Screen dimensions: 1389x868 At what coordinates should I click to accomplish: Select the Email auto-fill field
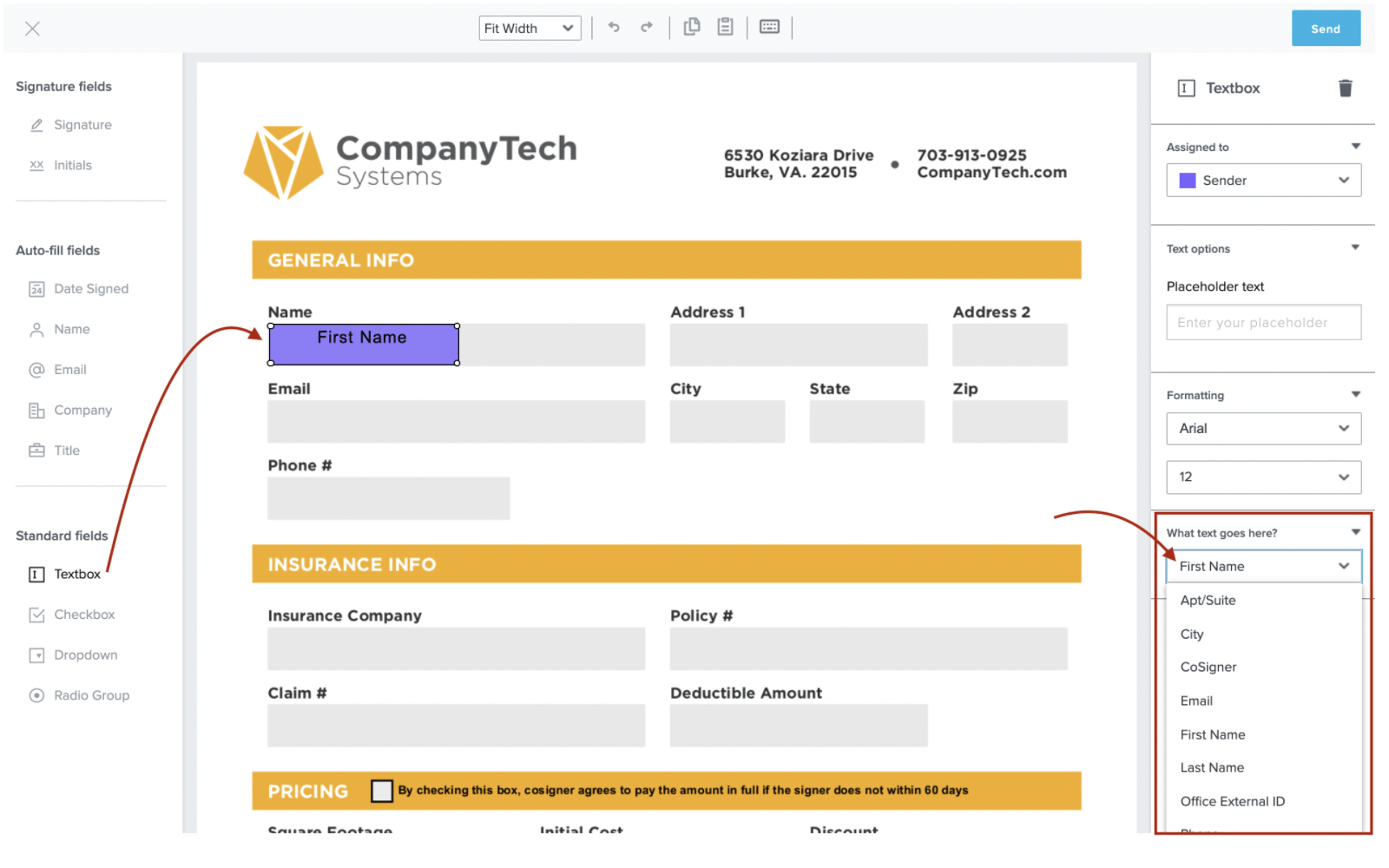(x=69, y=369)
